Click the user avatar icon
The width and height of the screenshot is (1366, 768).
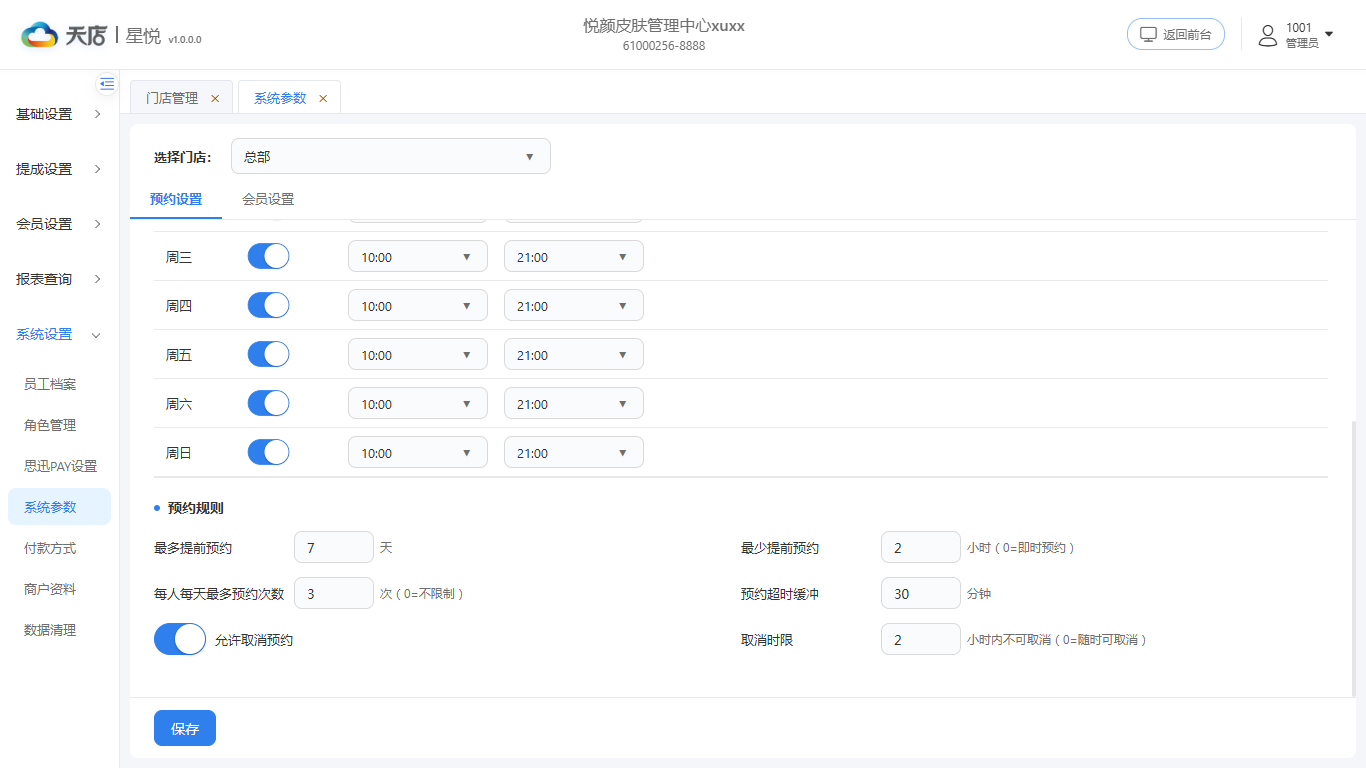pos(1268,36)
